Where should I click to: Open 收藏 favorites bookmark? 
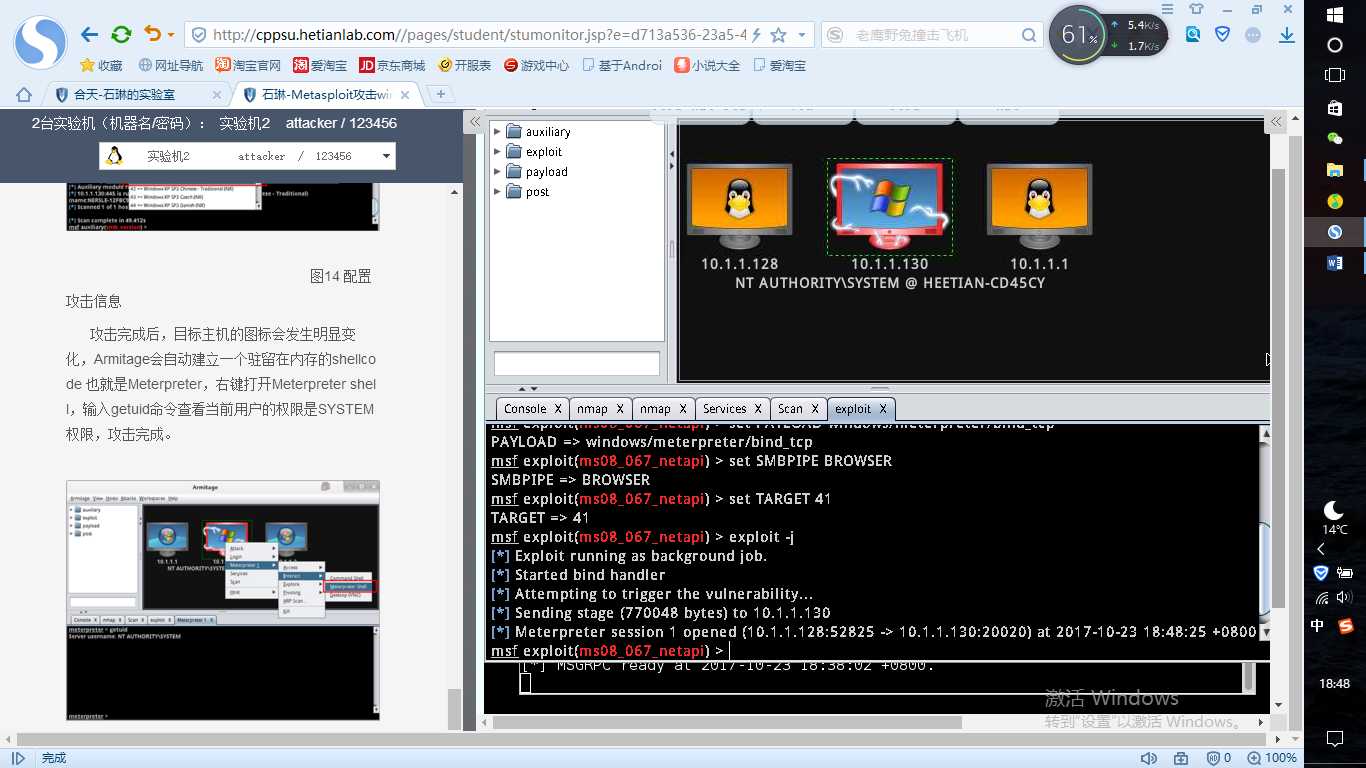point(101,65)
